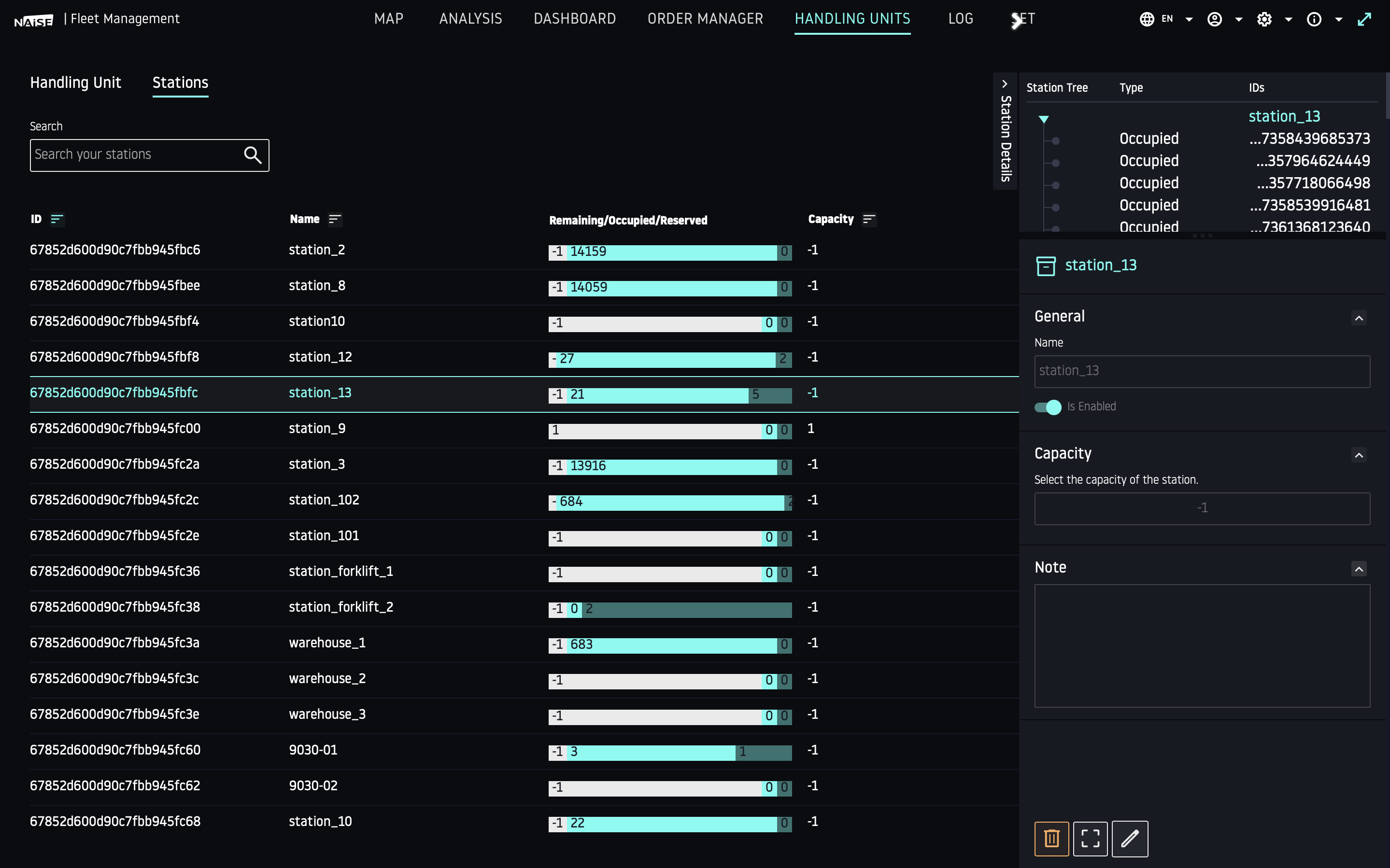The height and width of the screenshot is (868, 1390).
Task: Click the Capacity column sort icon
Action: (869, 219)
